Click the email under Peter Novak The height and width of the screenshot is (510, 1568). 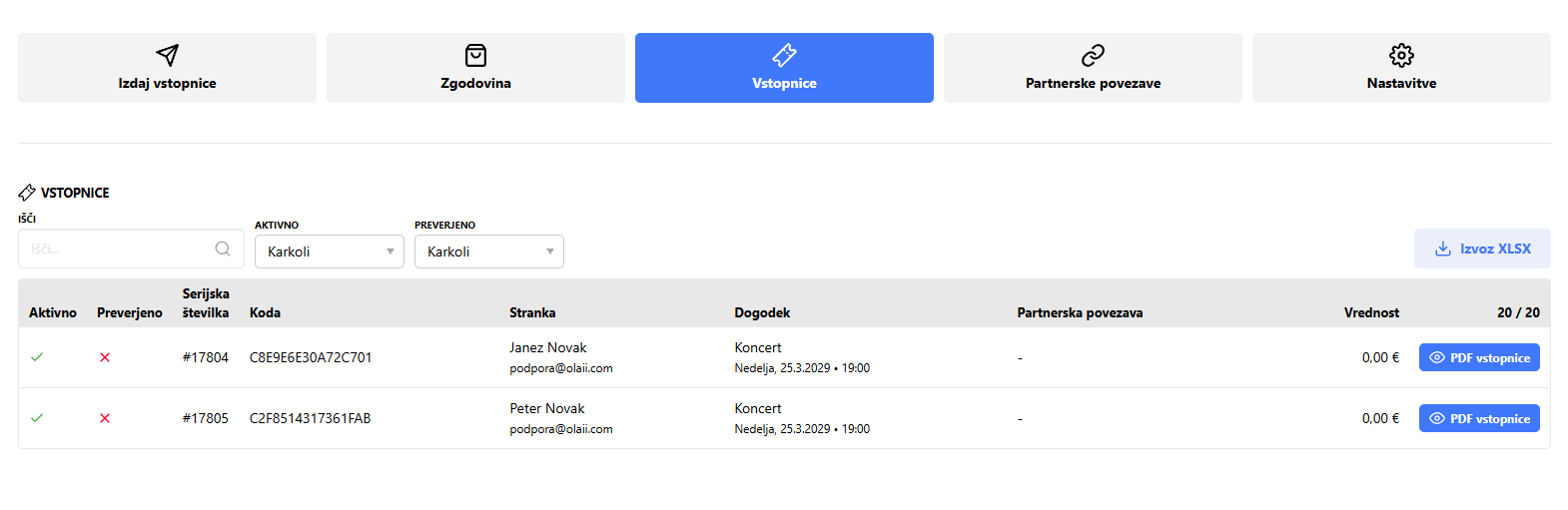[x=561, y=429]
